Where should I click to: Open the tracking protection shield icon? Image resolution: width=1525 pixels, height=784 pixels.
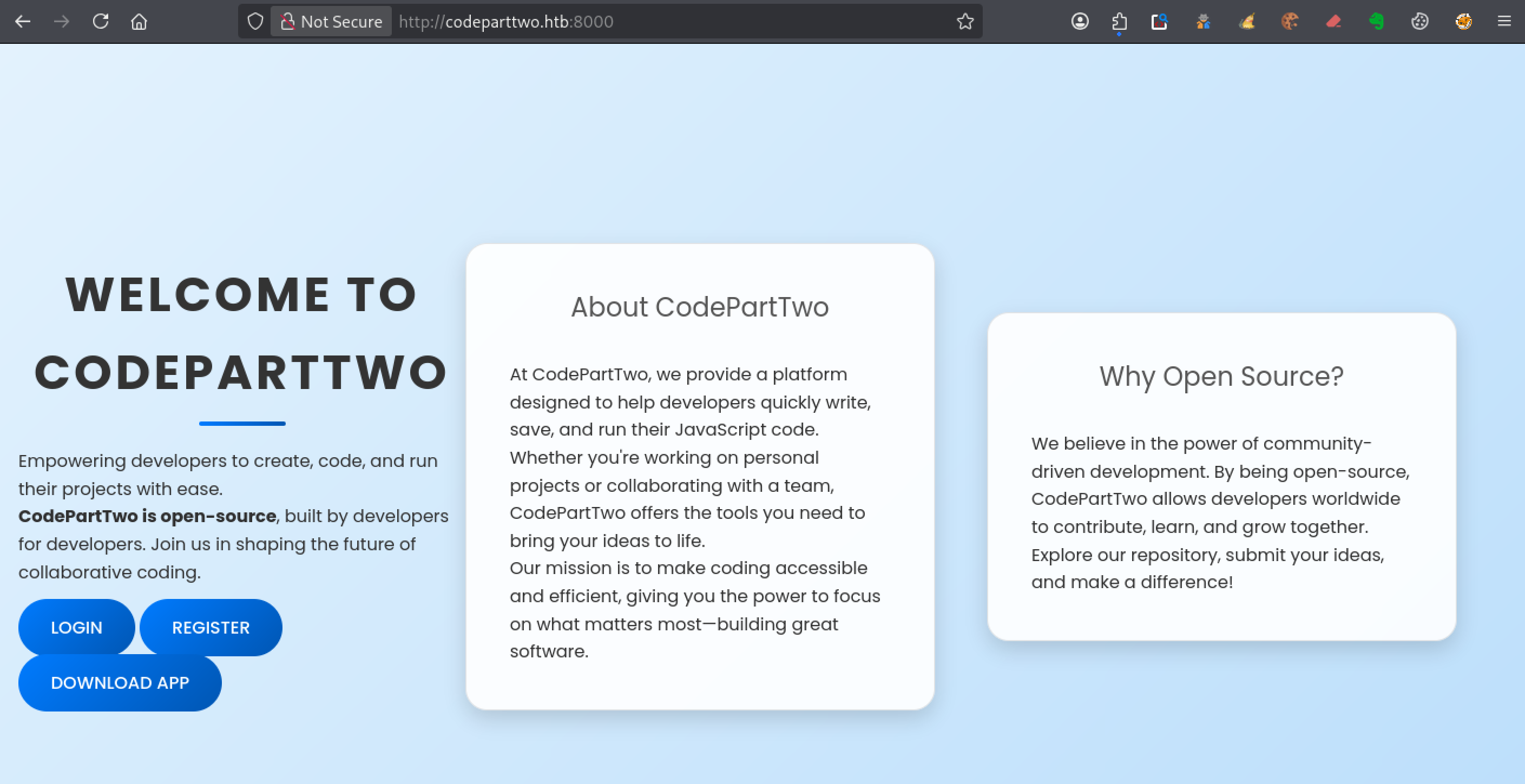255,22
